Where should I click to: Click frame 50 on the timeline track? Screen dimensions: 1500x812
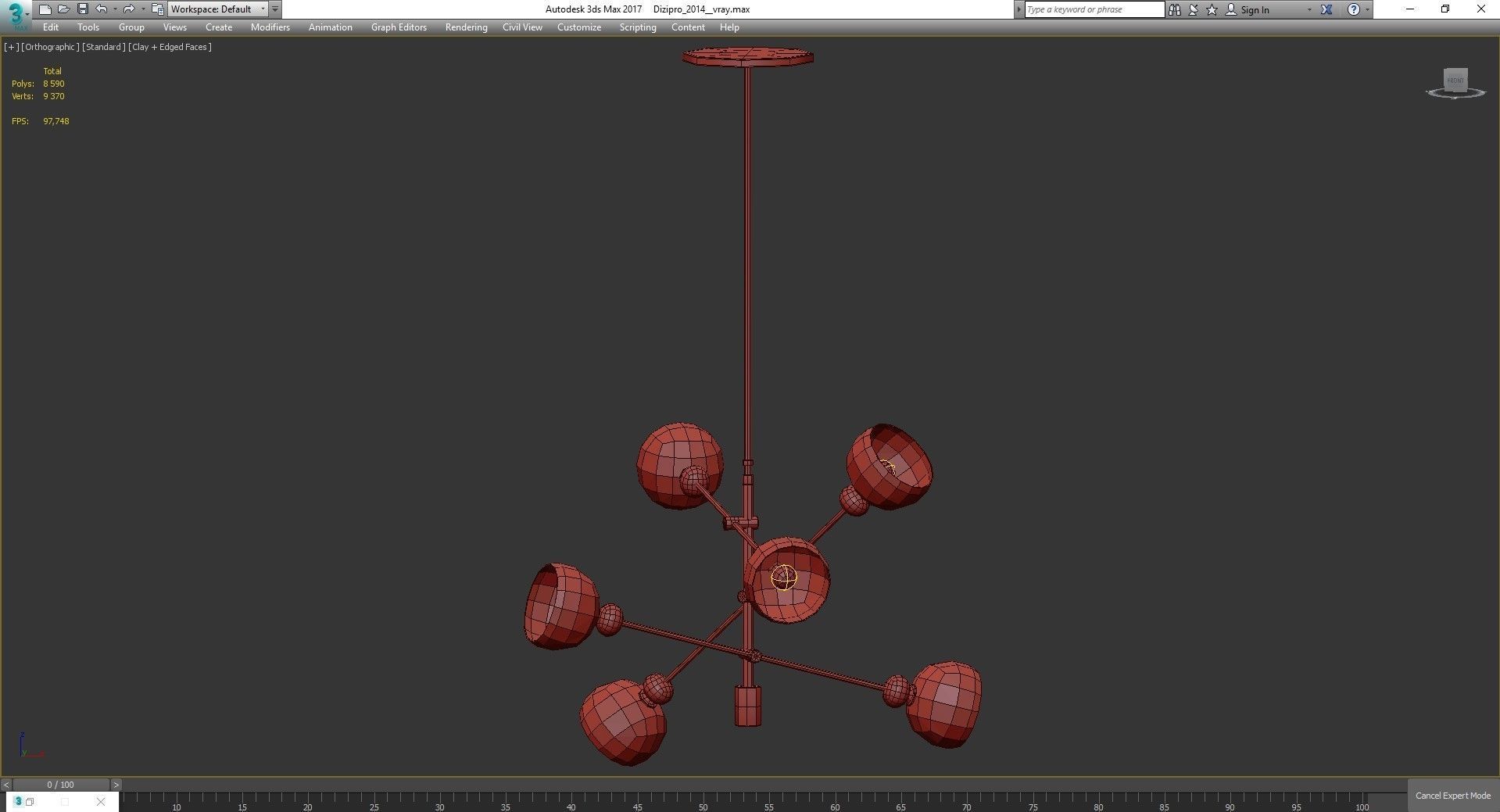703,803
